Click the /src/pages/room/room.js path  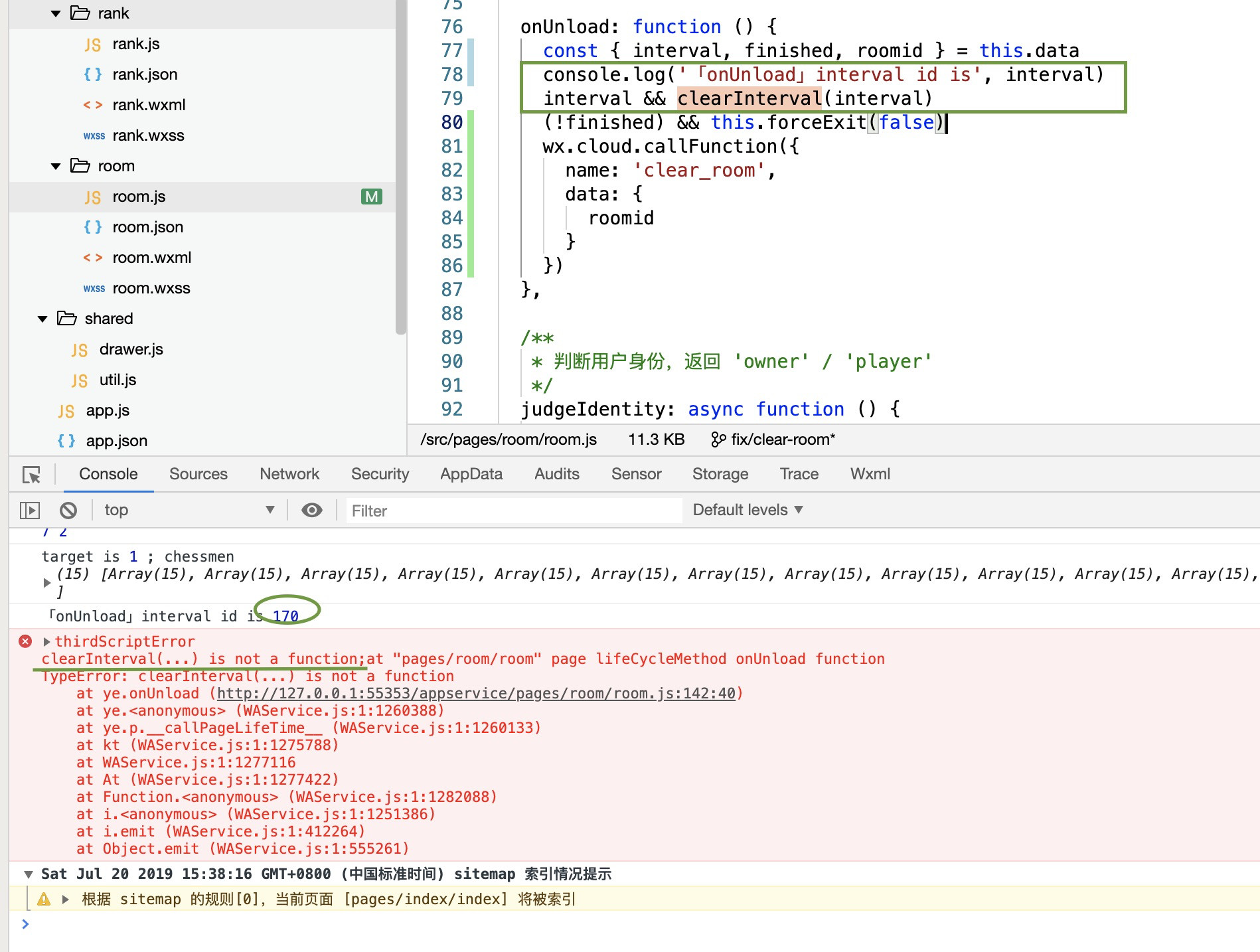click(509, 439)
